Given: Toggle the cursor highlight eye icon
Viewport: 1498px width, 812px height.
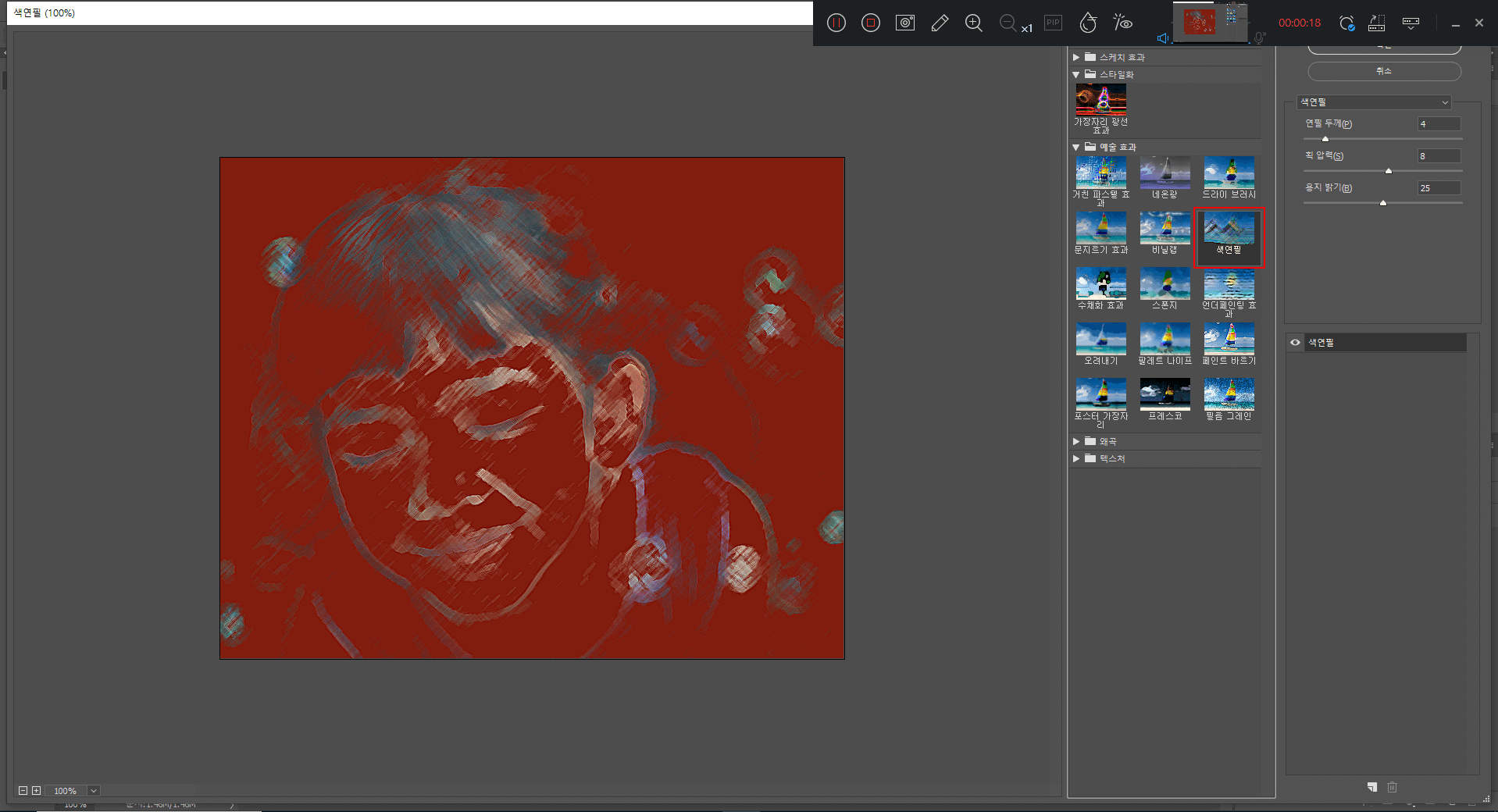Looking at the screenshot, I should (1123, 23).
